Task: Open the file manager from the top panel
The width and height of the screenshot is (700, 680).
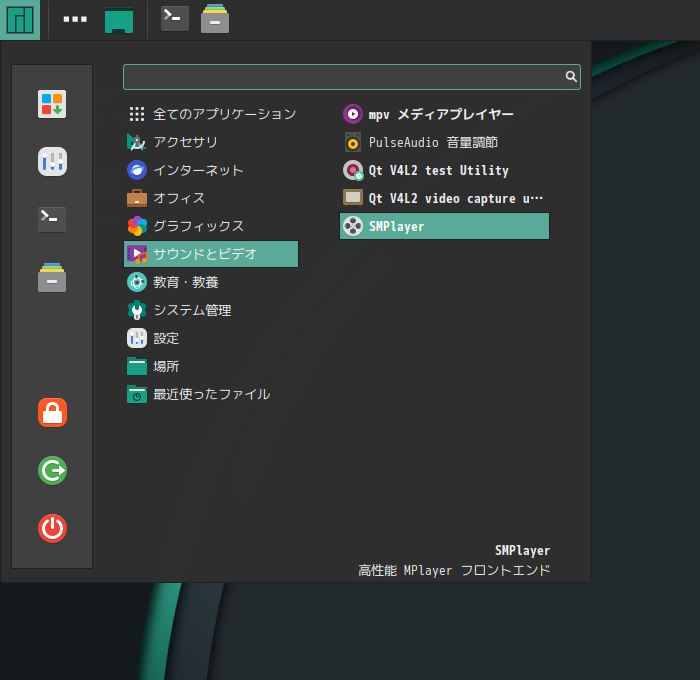Action: [215, 19]
